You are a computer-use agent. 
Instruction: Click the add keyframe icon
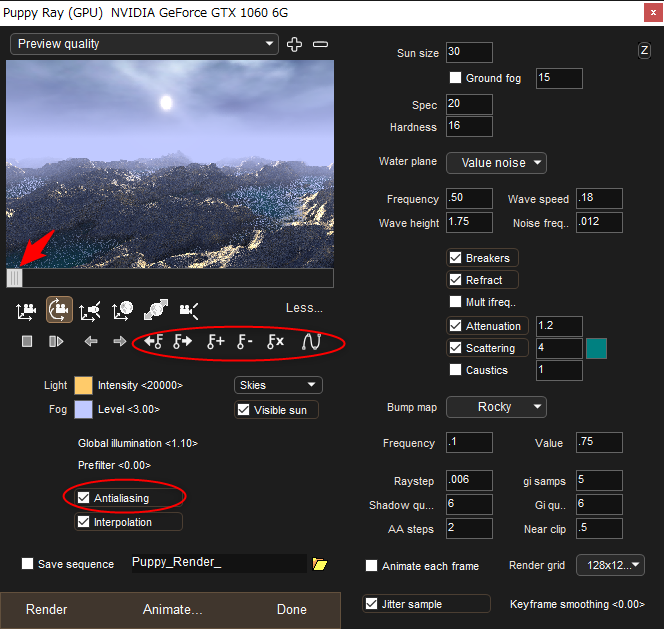[x=216, y=341]
